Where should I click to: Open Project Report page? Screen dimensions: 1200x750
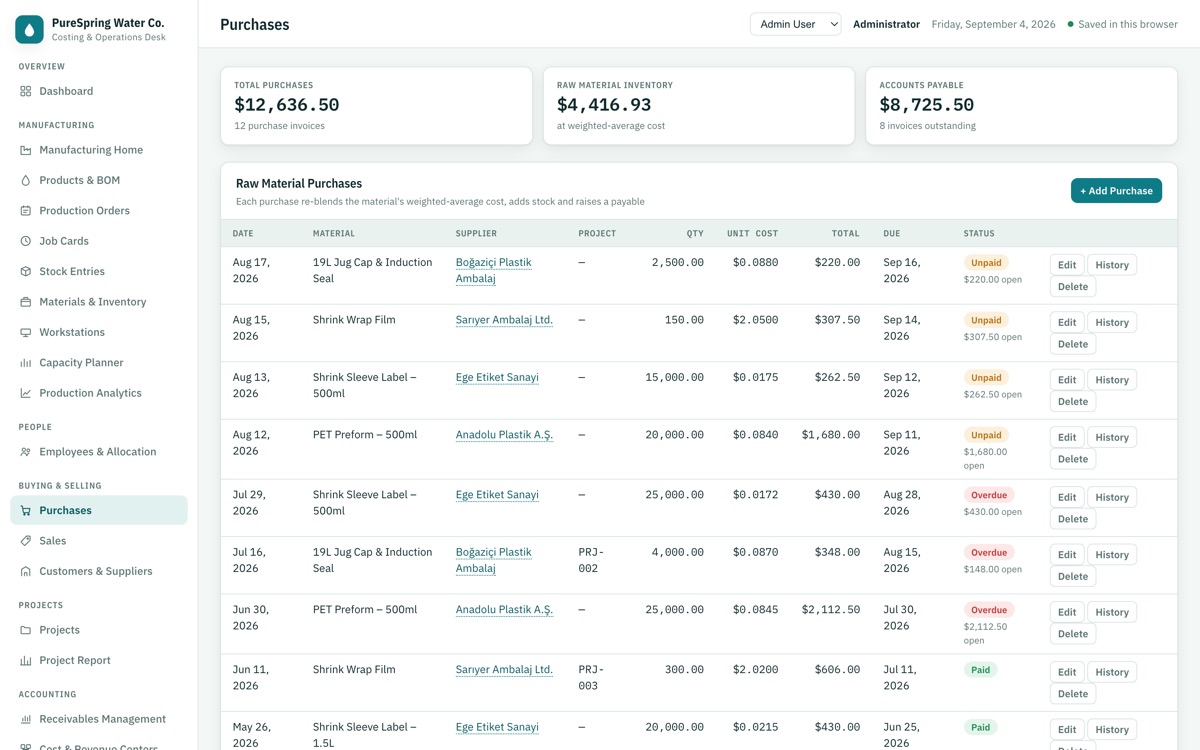point(99,660)
